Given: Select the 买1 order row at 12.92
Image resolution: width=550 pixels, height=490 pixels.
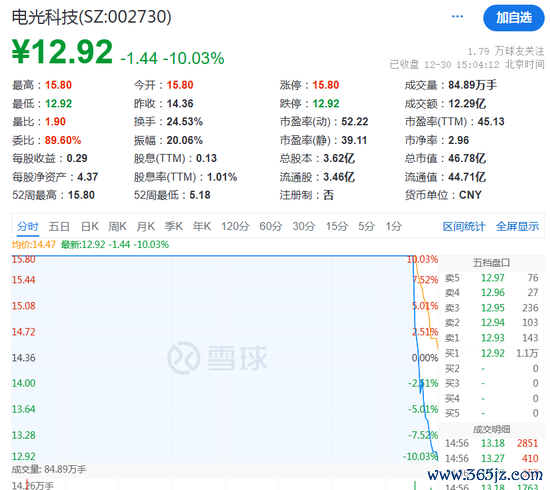Looking at the screenshot, I should pyautogui.click(x=491, y=353).
